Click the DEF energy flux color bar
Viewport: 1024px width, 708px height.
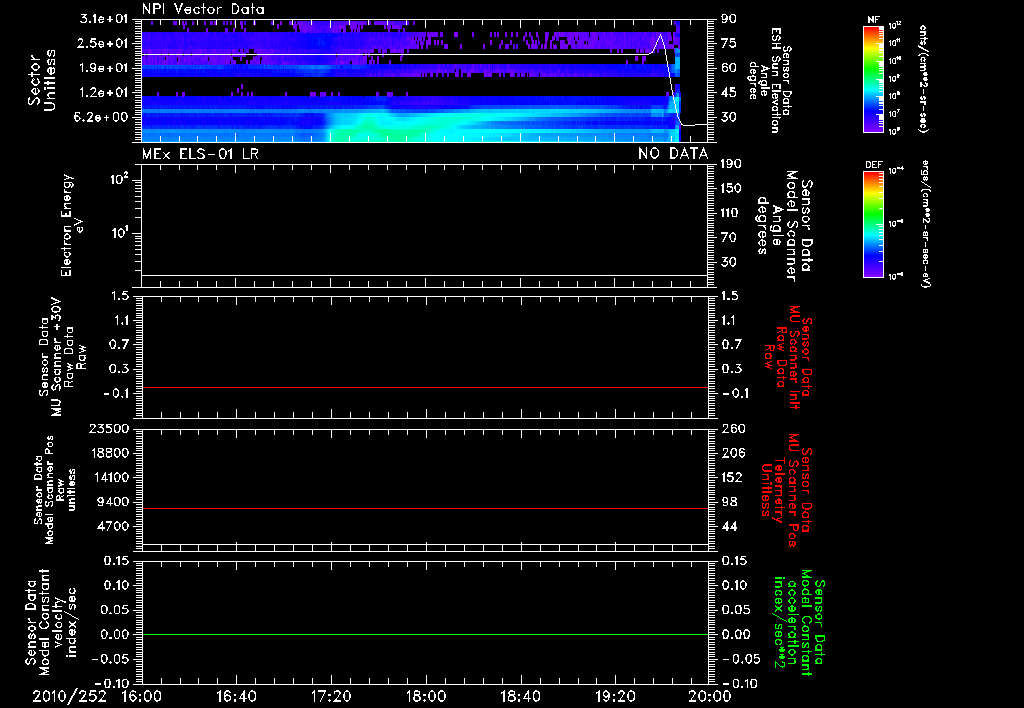click(x=873, y=224)
